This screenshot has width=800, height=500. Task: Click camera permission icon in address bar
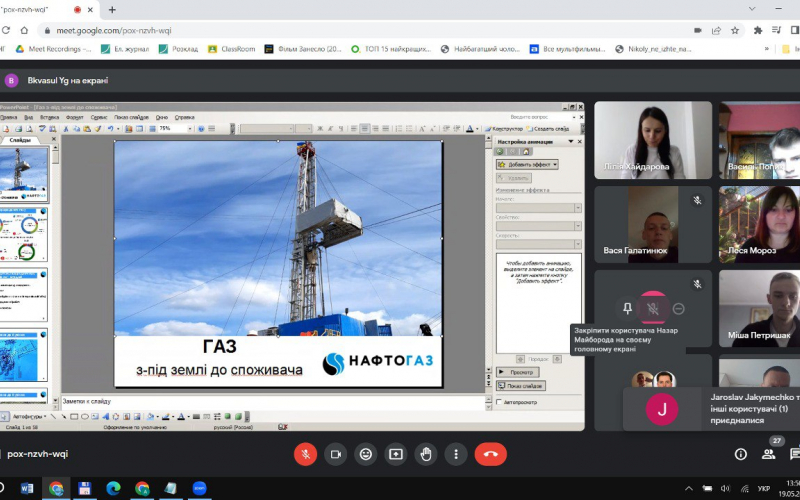[x=697, y=31]
